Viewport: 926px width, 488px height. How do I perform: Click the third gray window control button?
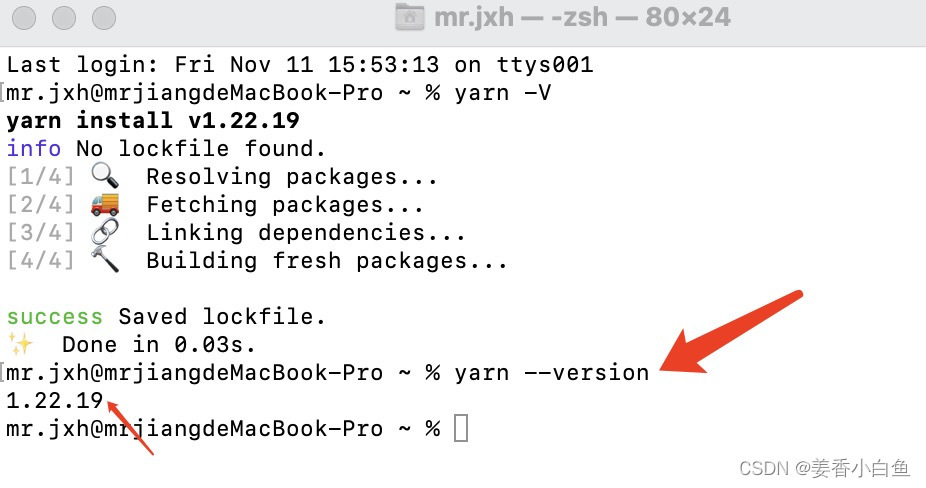104,18
